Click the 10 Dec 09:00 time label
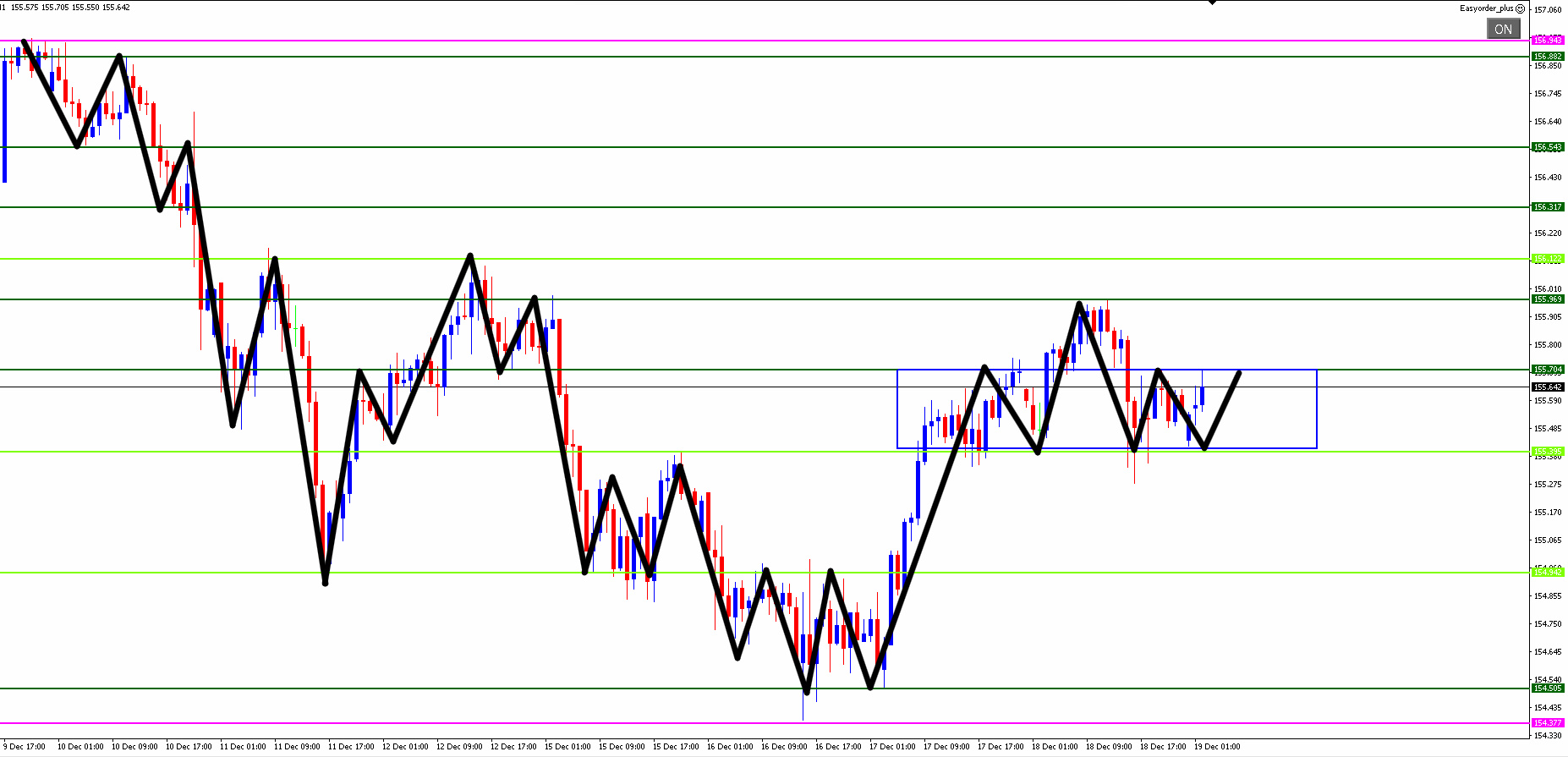 click(135, 747)
